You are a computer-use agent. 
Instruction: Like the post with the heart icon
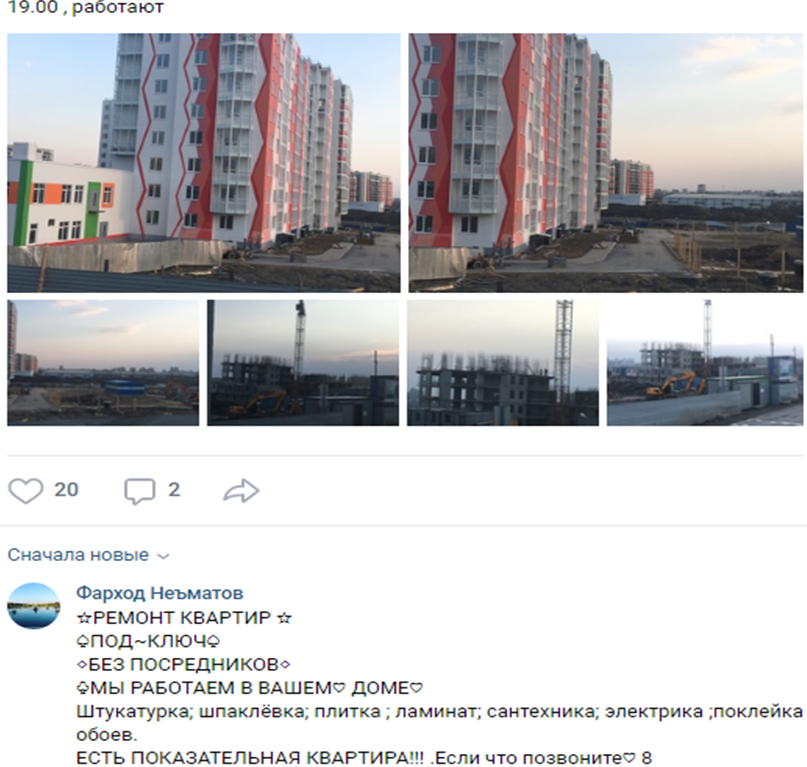(26, 491)
